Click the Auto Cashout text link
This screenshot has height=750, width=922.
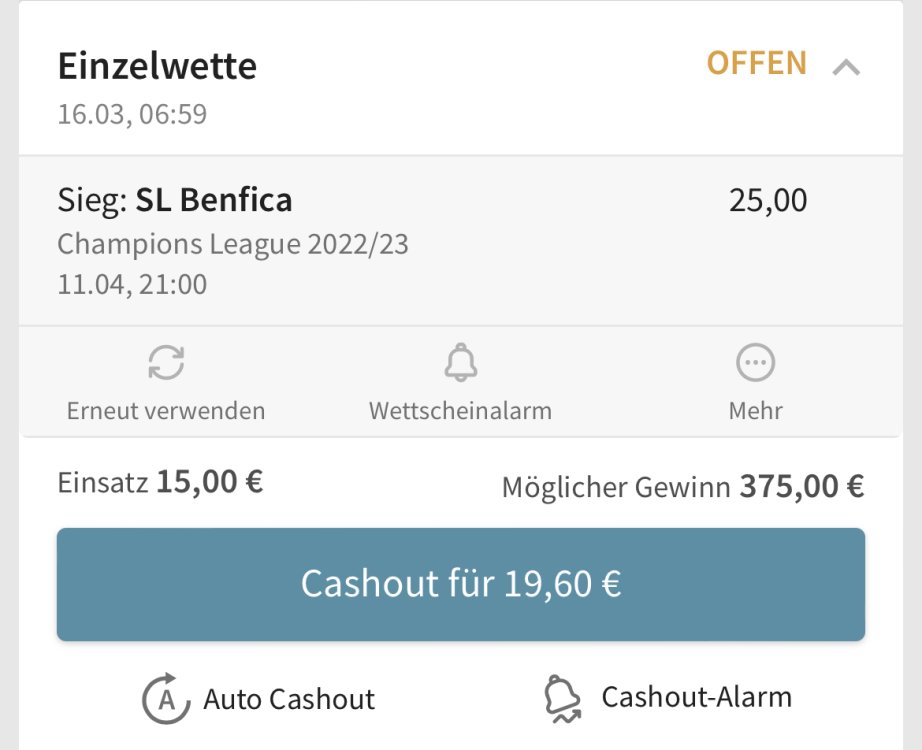point(289,699)
